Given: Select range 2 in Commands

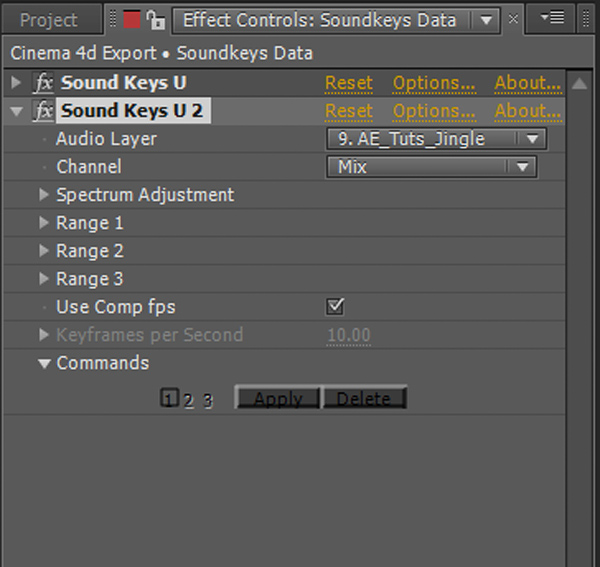Looking at the screenshot, I should click(188, 400).
